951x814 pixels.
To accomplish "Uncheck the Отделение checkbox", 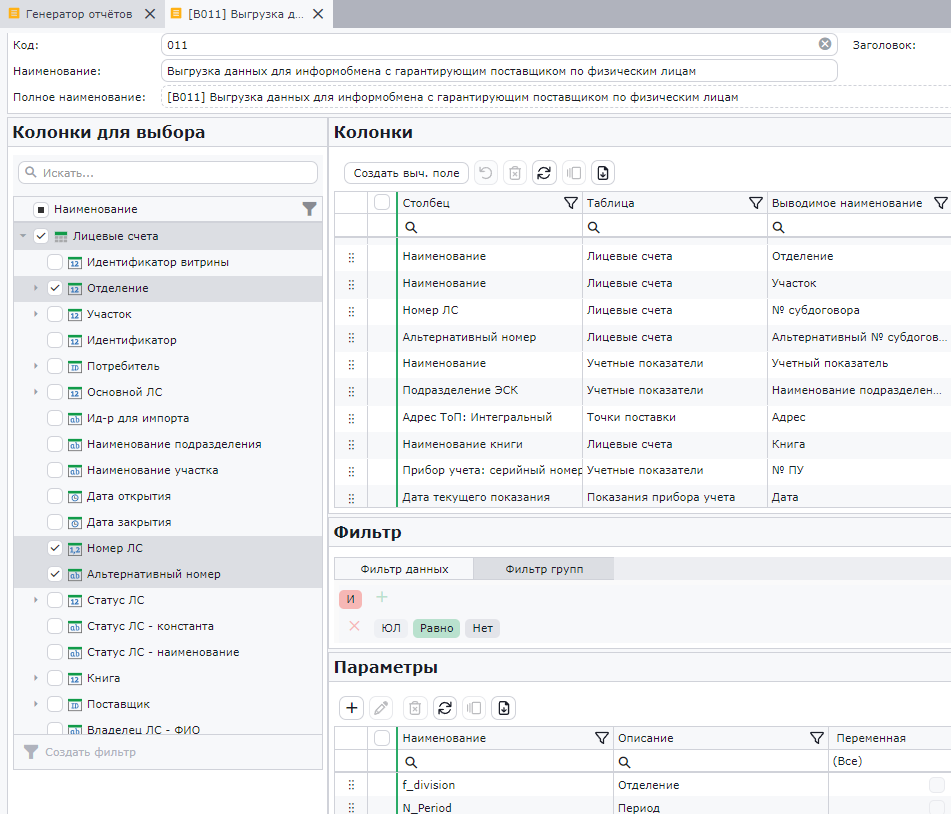I will (55, 288).
